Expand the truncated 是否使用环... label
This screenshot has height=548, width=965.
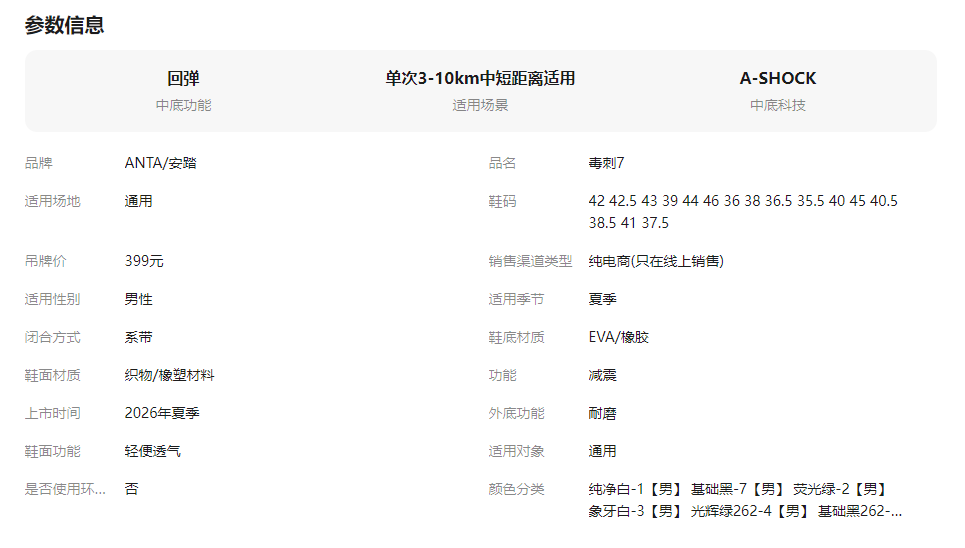coord(65,489)
